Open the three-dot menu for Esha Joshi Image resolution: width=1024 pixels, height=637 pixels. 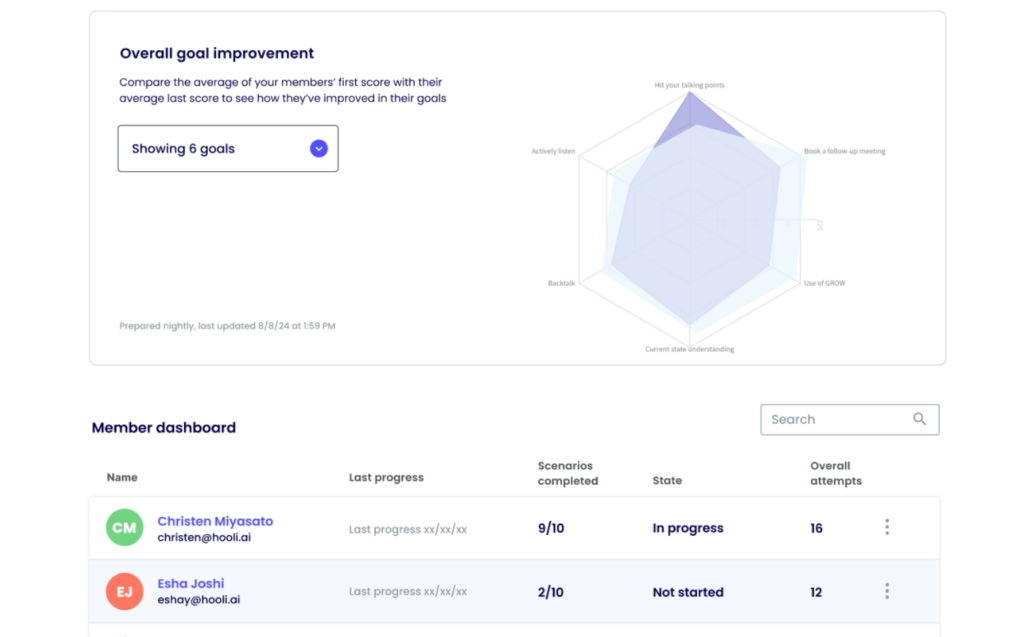[886, 591]
